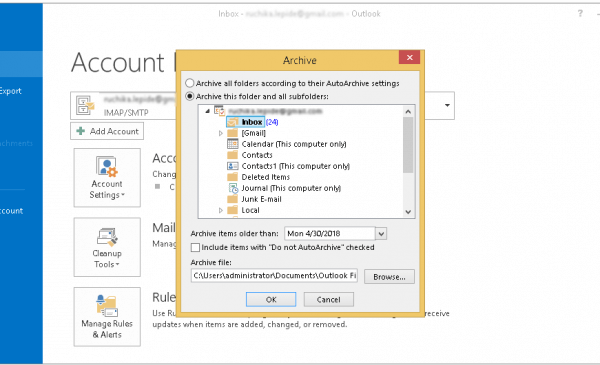
Task: Click the Archive file path field
Action: click(274, 275)
